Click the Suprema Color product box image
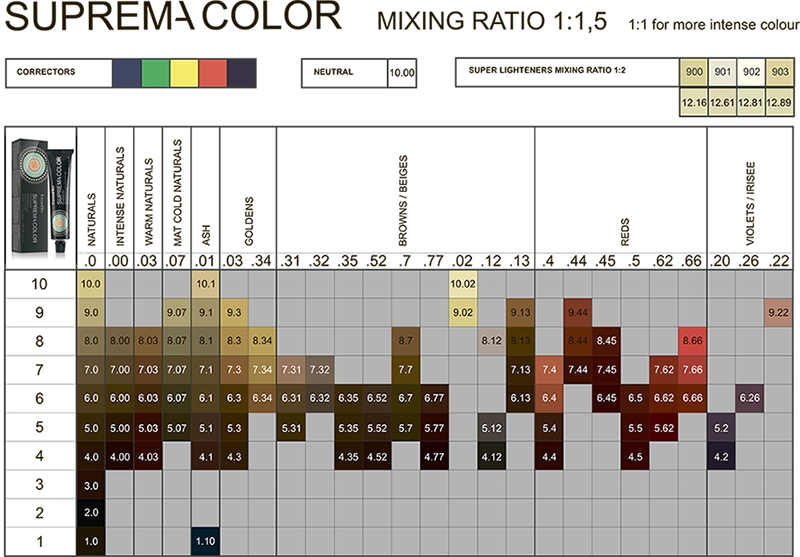Screen dimensions: 800x557 click(42, 196)
